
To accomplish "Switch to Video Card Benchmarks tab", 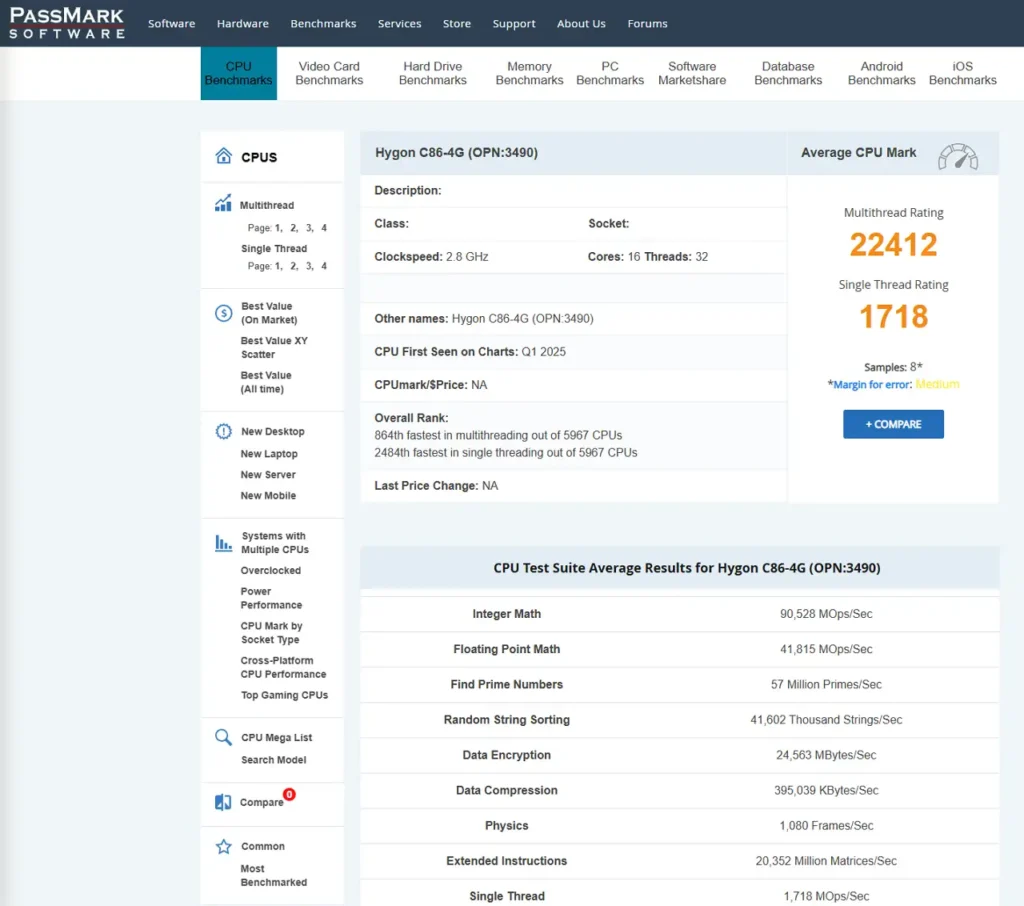I will pyautogui.click(x=329, y=73).
